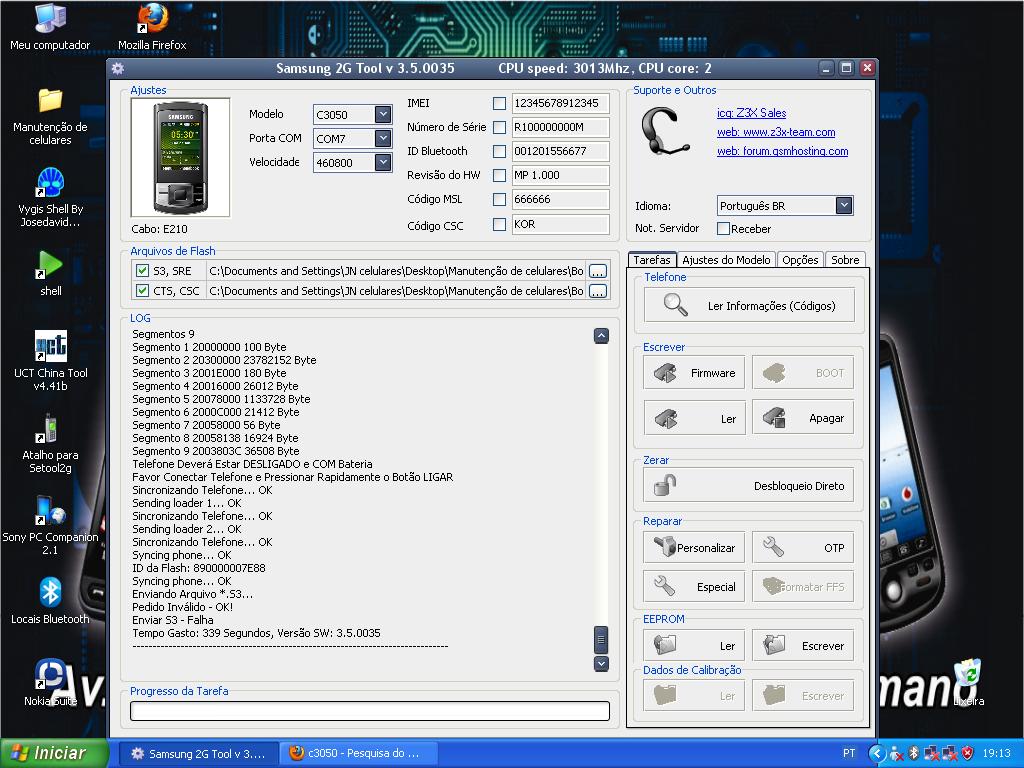Screen dimensions: 1024x768
Task: Click the Personalizar repair button
Action: (694, 547)
